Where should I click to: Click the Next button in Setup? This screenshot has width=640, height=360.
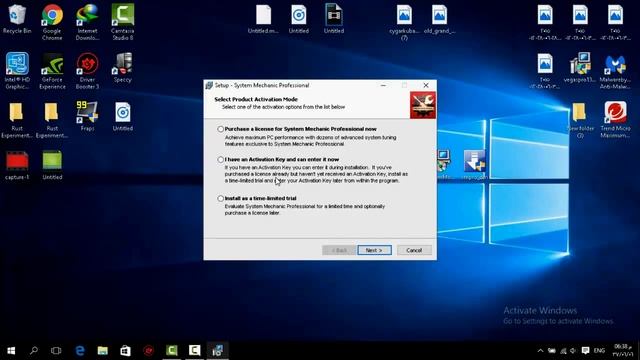coord(374,250)
